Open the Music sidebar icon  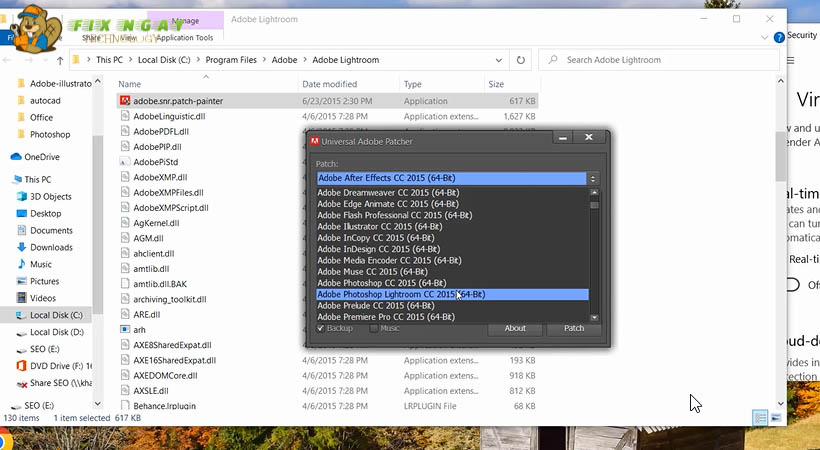coord(22,264)
